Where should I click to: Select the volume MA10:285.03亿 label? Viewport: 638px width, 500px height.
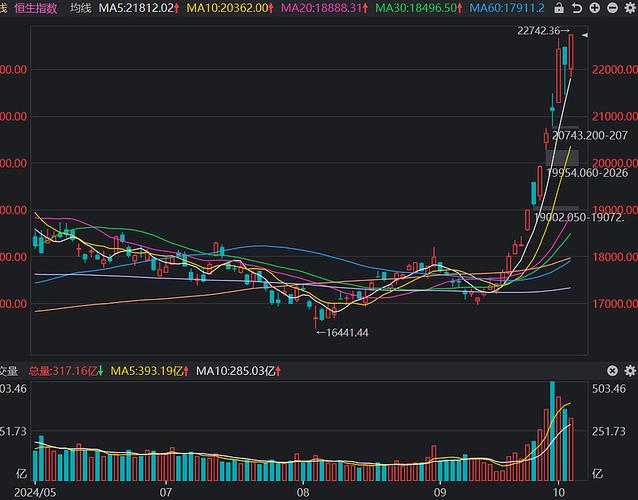(240, 371)
